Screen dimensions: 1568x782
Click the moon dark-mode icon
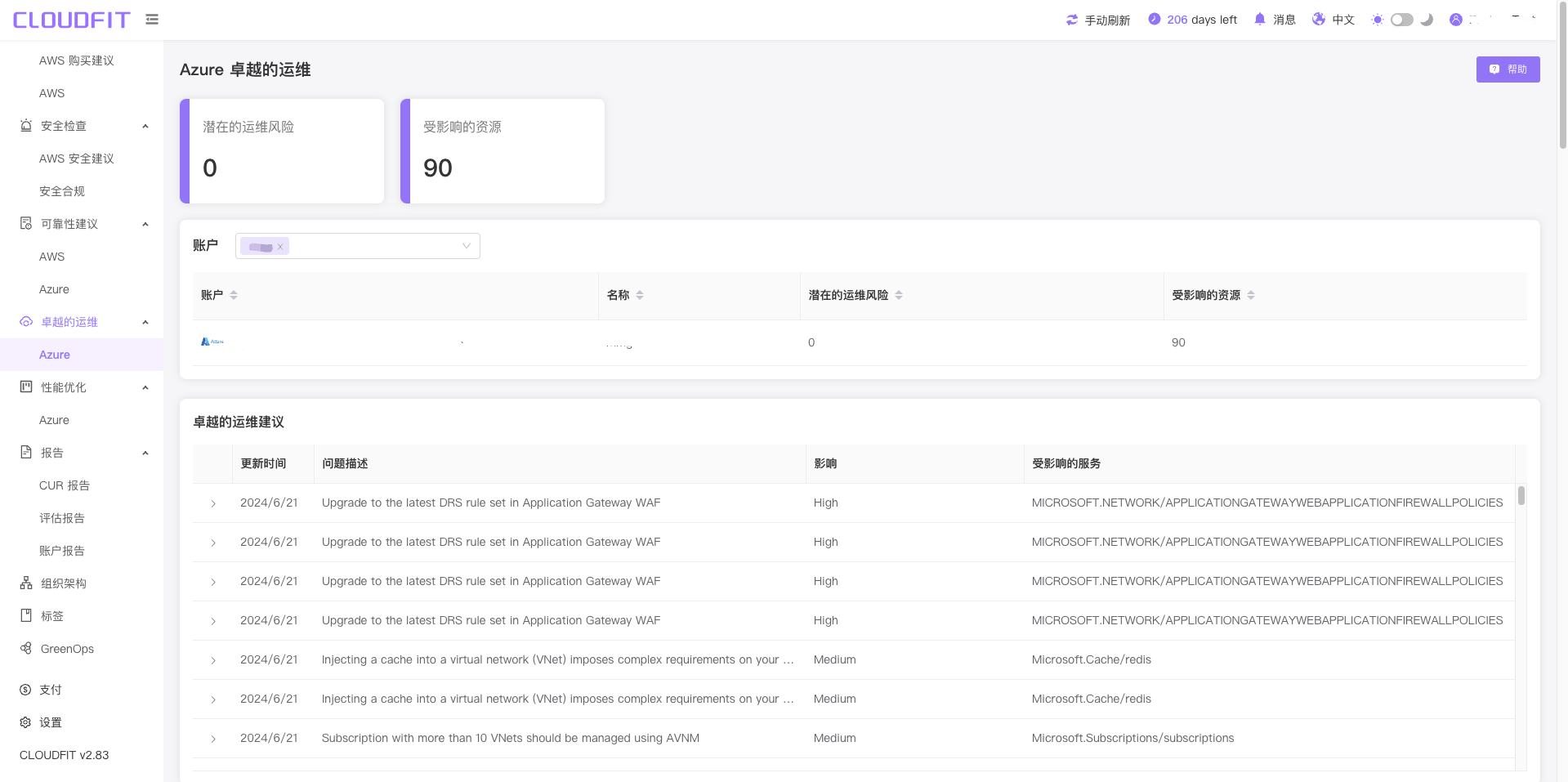(x=1427, y=20)
